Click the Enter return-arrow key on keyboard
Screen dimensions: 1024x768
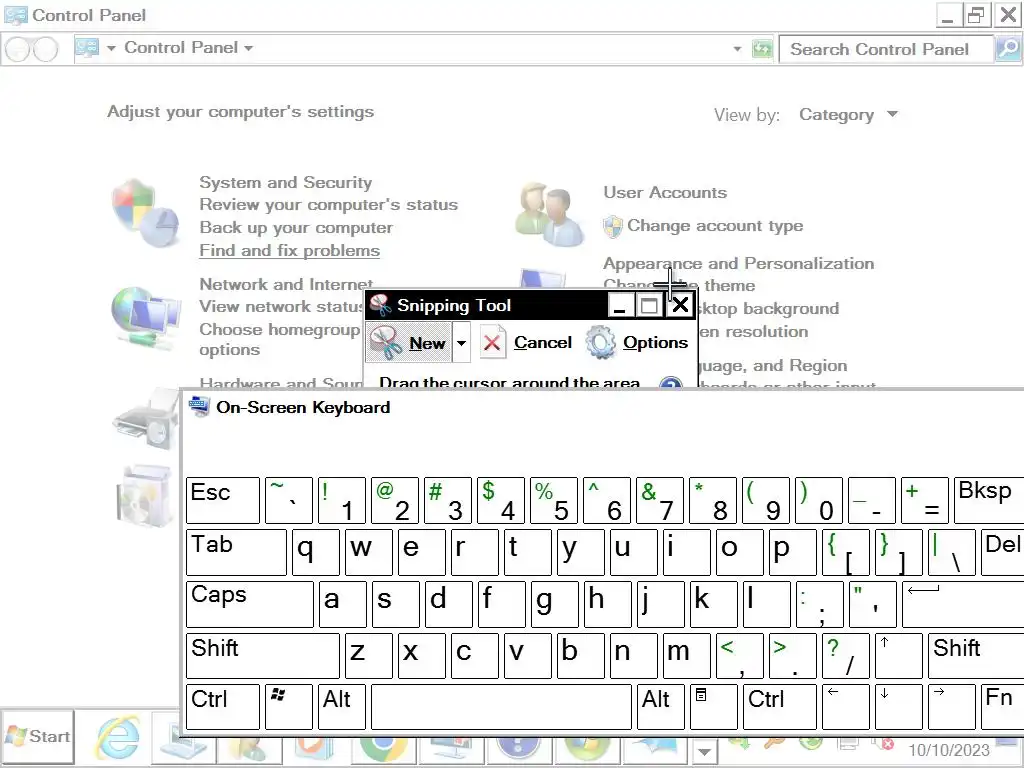963,605
